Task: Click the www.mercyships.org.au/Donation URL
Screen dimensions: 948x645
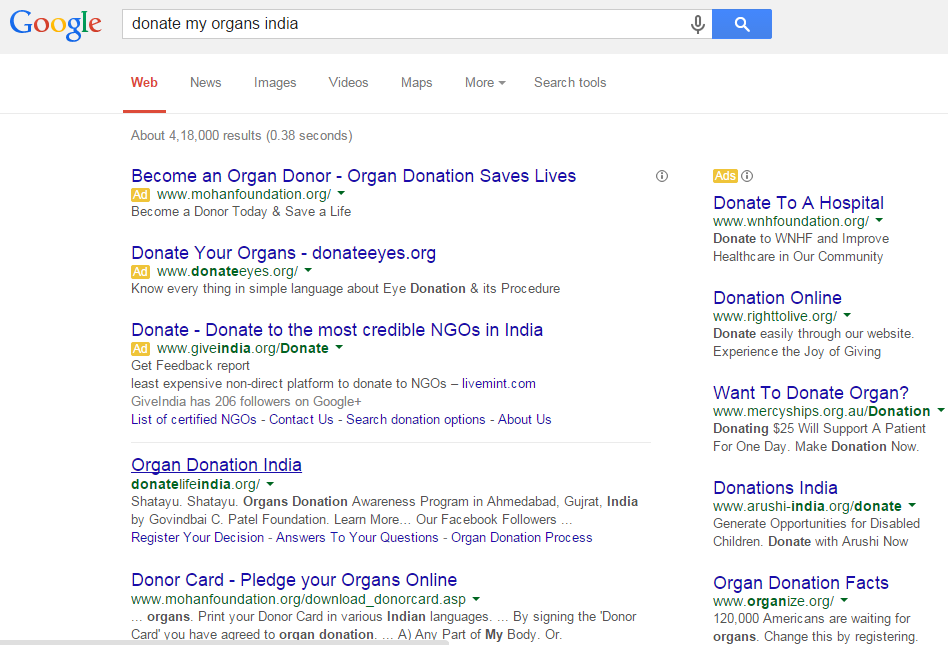Action: pyautogui.click(x=822, y=411)
